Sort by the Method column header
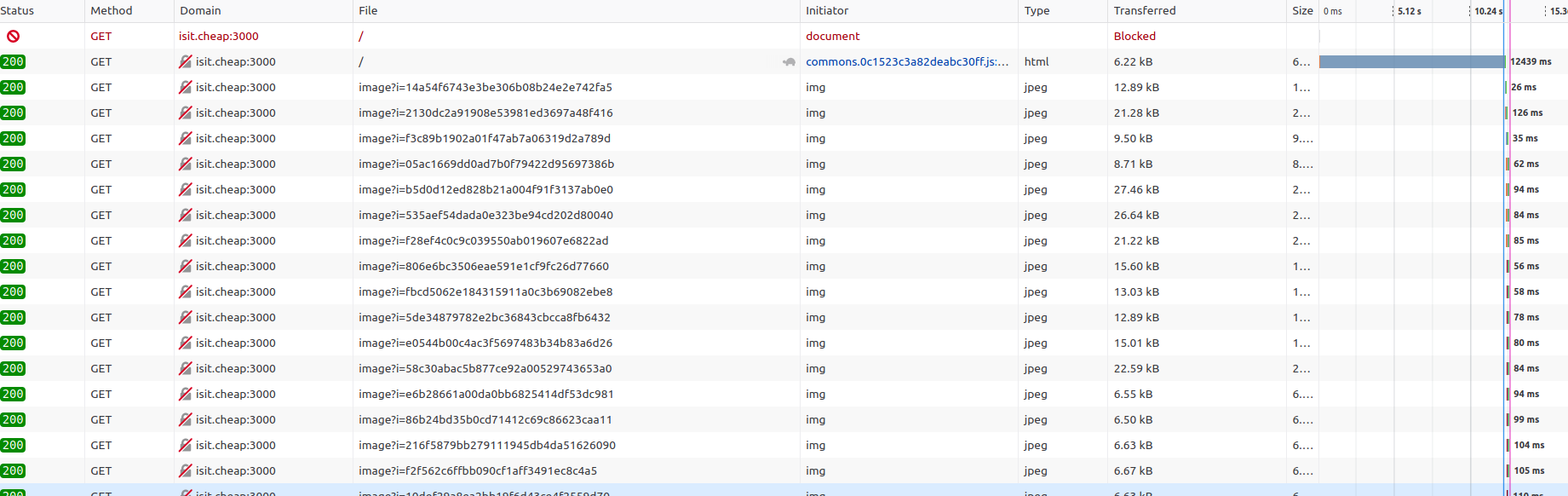The height and width of the screenshot is (496, 1568). 112,11
